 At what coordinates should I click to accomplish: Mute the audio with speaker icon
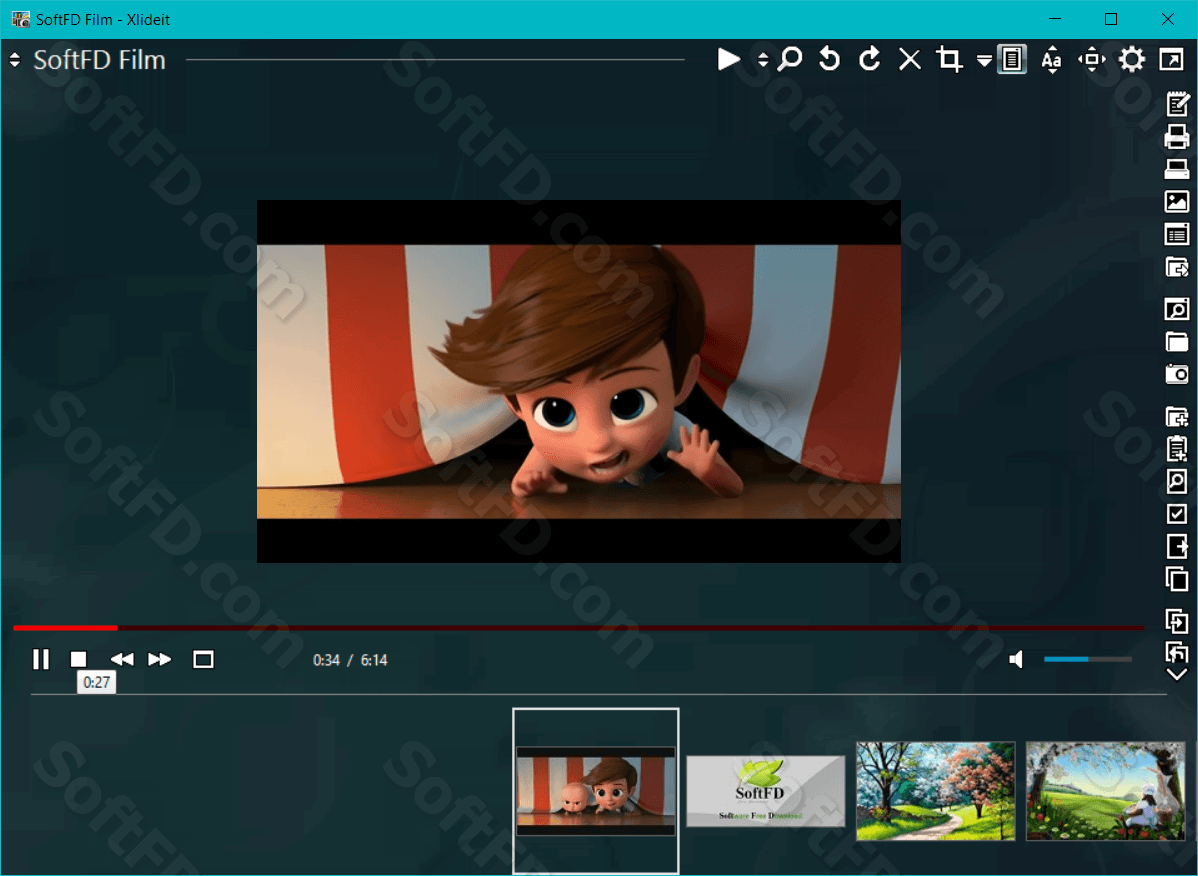[1016, 659]
